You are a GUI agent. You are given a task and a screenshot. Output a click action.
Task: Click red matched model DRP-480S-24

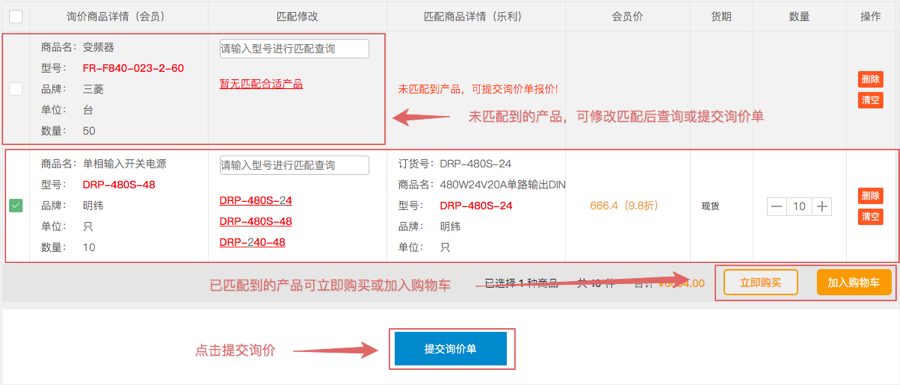pyautogui.click(x=476, y=205)
